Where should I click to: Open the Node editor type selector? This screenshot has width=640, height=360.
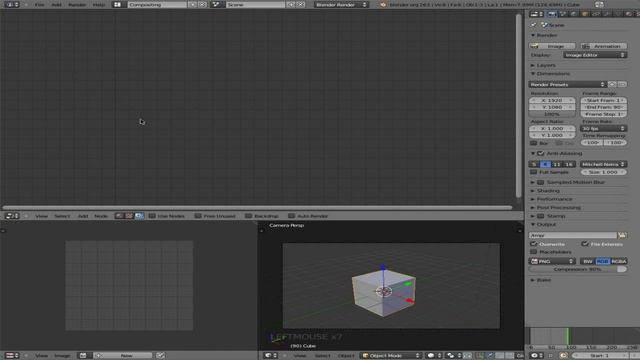click(x=11, y=216)
